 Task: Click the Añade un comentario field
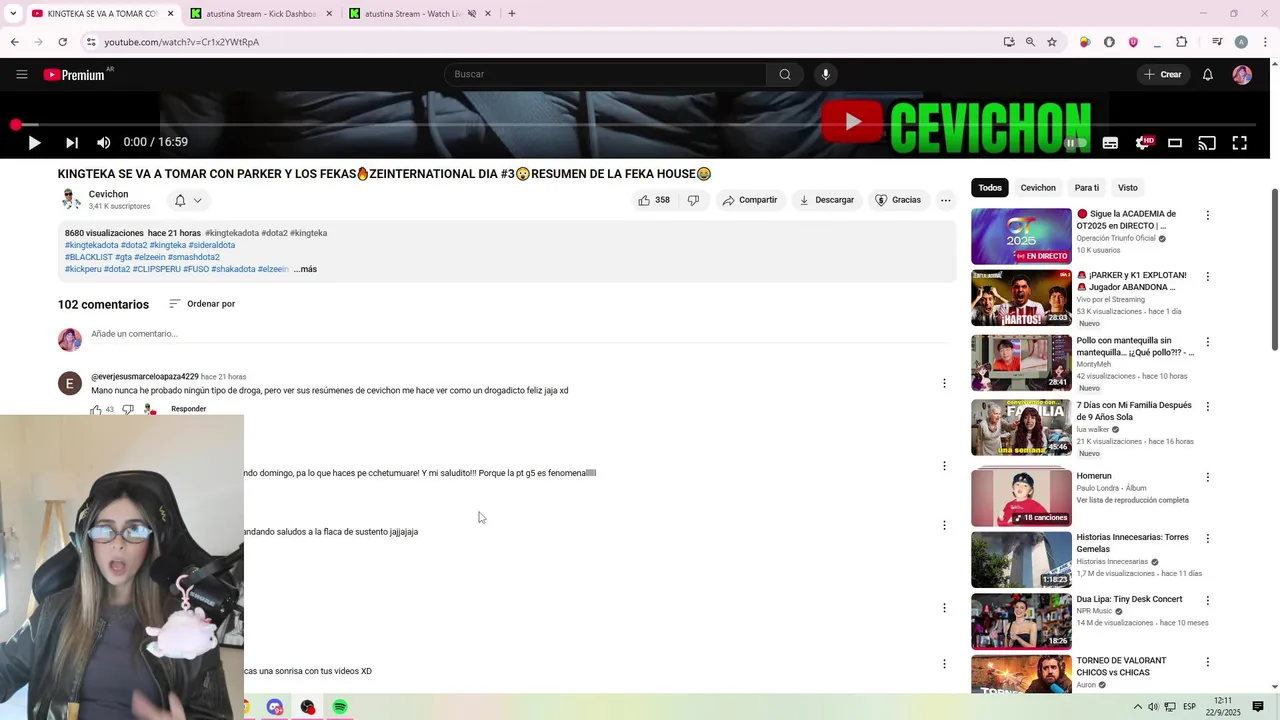(520, 334)
